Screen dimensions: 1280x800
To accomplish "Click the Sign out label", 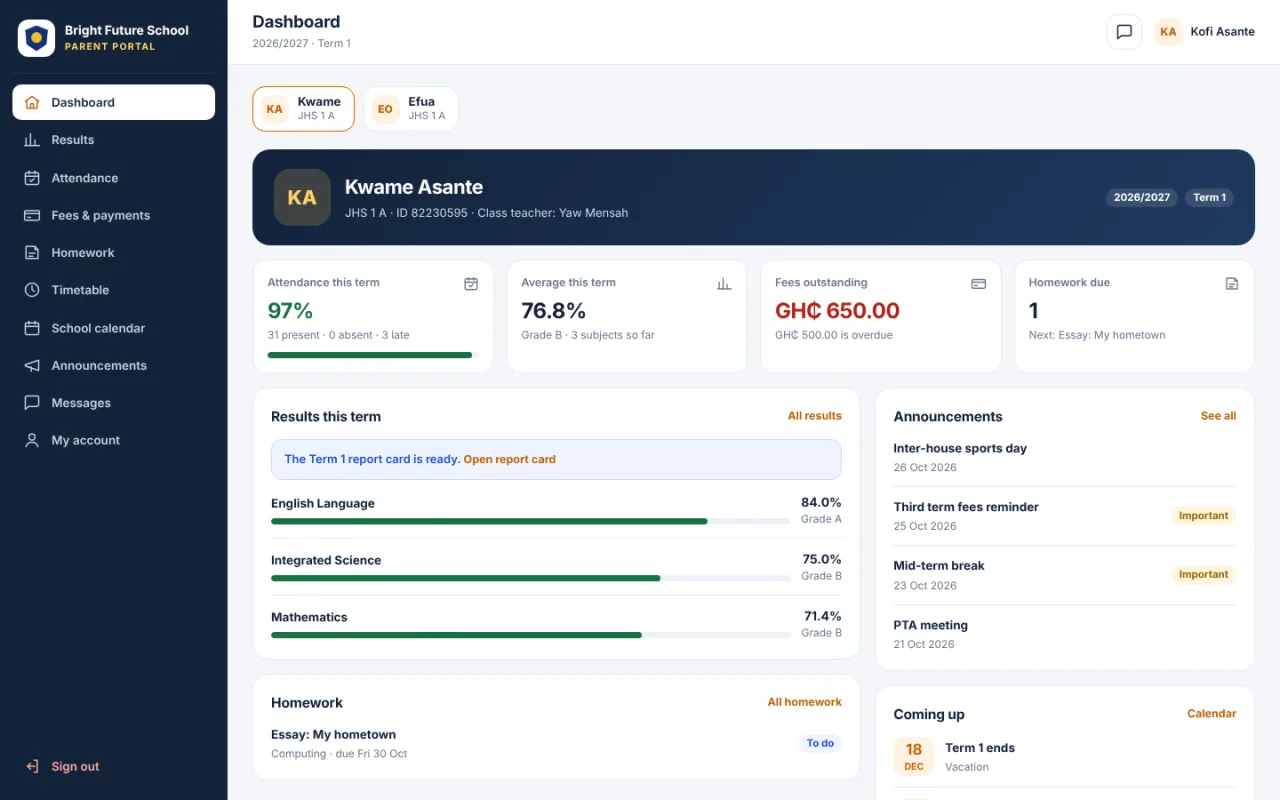I will pos(75,767).
